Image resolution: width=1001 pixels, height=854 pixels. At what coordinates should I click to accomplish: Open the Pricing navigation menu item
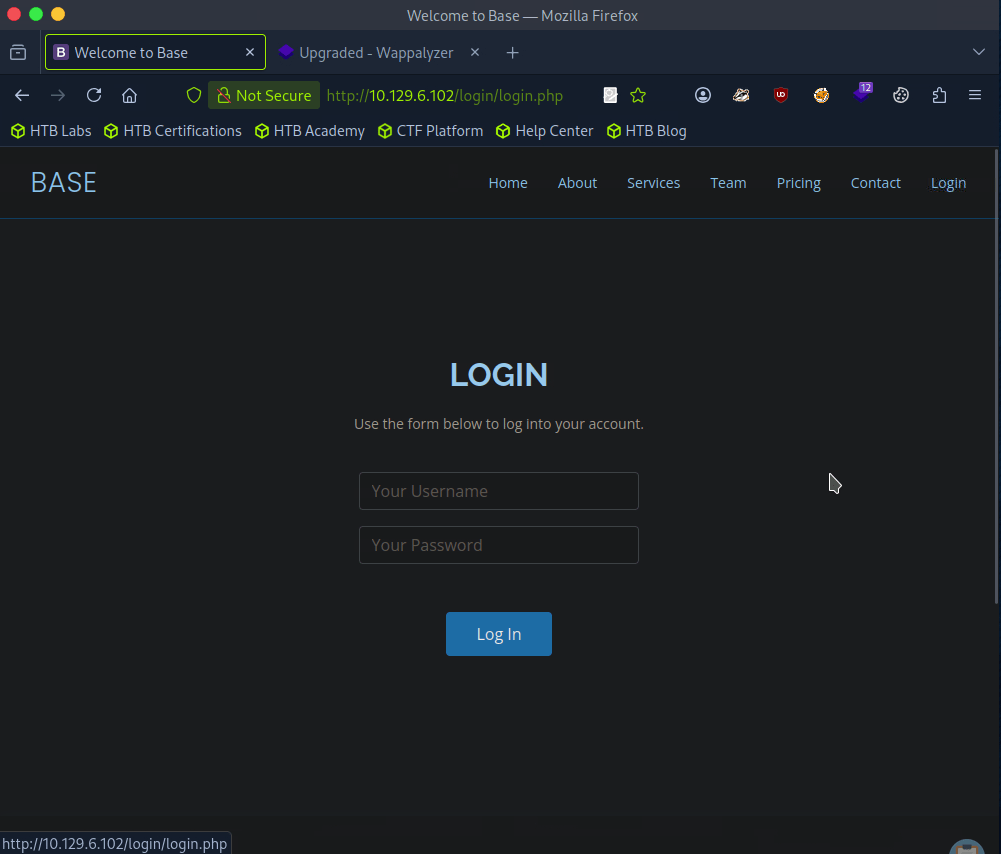[798, 183]
